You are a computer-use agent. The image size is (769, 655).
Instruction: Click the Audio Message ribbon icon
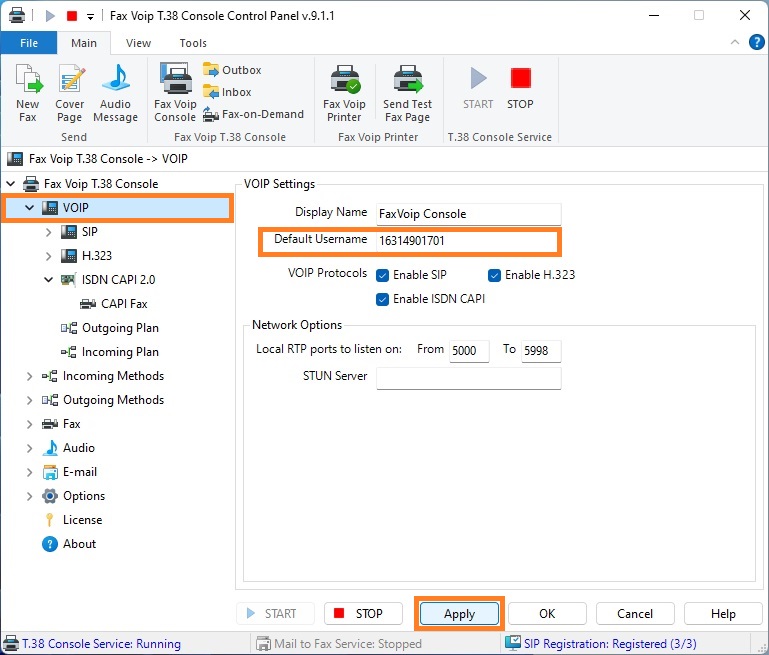pos(115,93)
